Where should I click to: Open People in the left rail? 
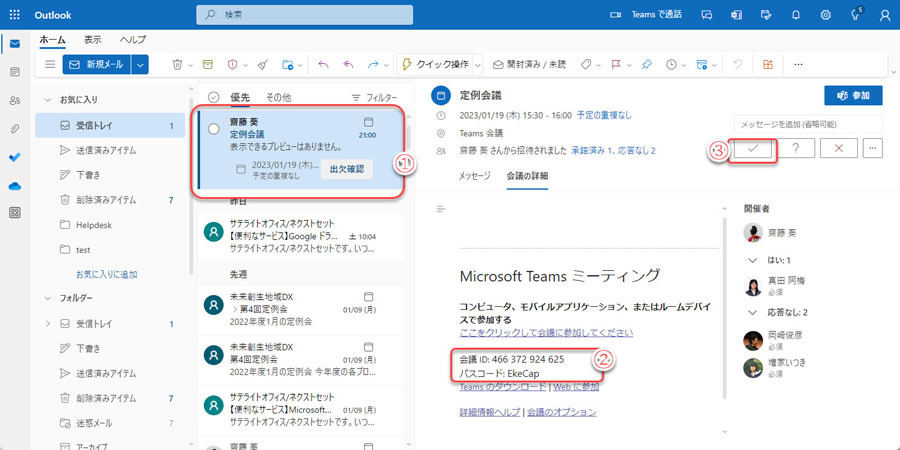(x=15, y=100)
